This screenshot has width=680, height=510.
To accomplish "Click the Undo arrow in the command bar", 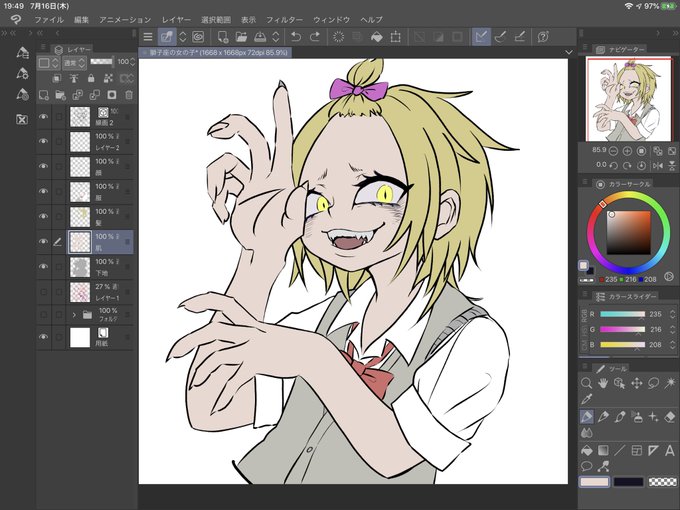I will point(296,37).
